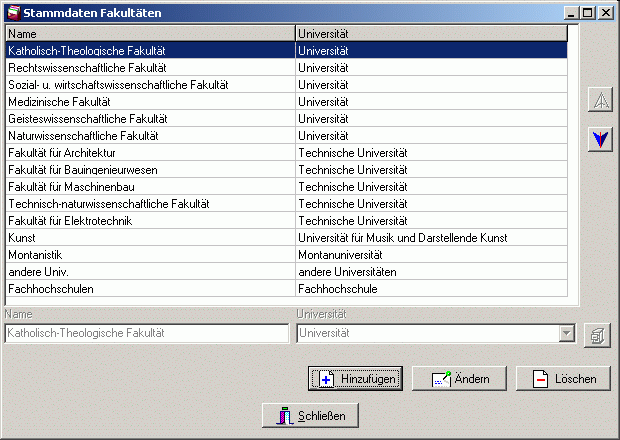Click the app icon in the title bar
Screen dimensions: 620x440
pos(14,13)
